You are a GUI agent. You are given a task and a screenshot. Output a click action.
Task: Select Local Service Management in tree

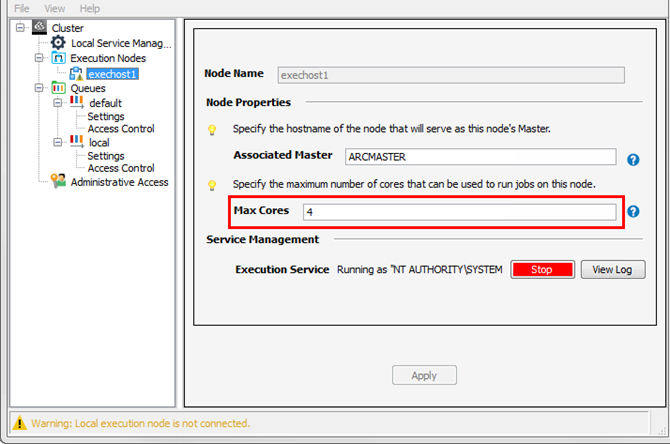coord(121,43)
